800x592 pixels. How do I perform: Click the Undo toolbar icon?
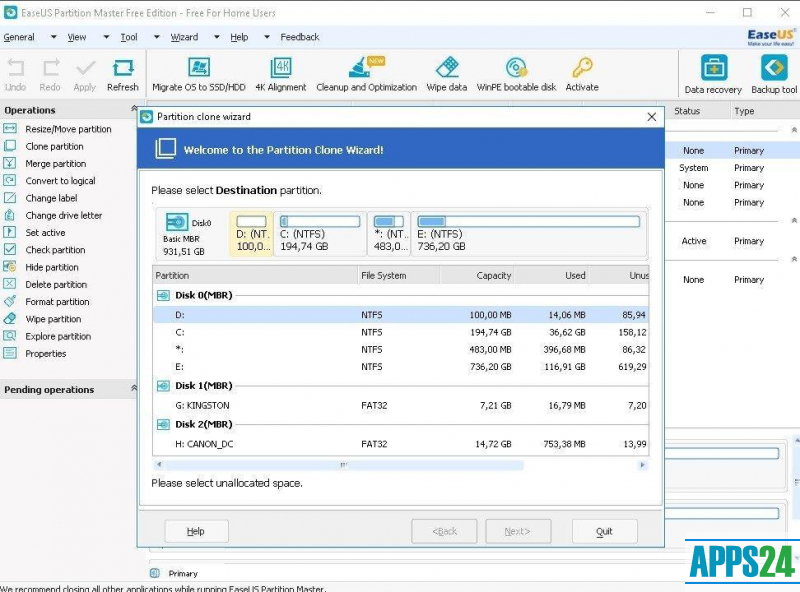click(15, 68)
